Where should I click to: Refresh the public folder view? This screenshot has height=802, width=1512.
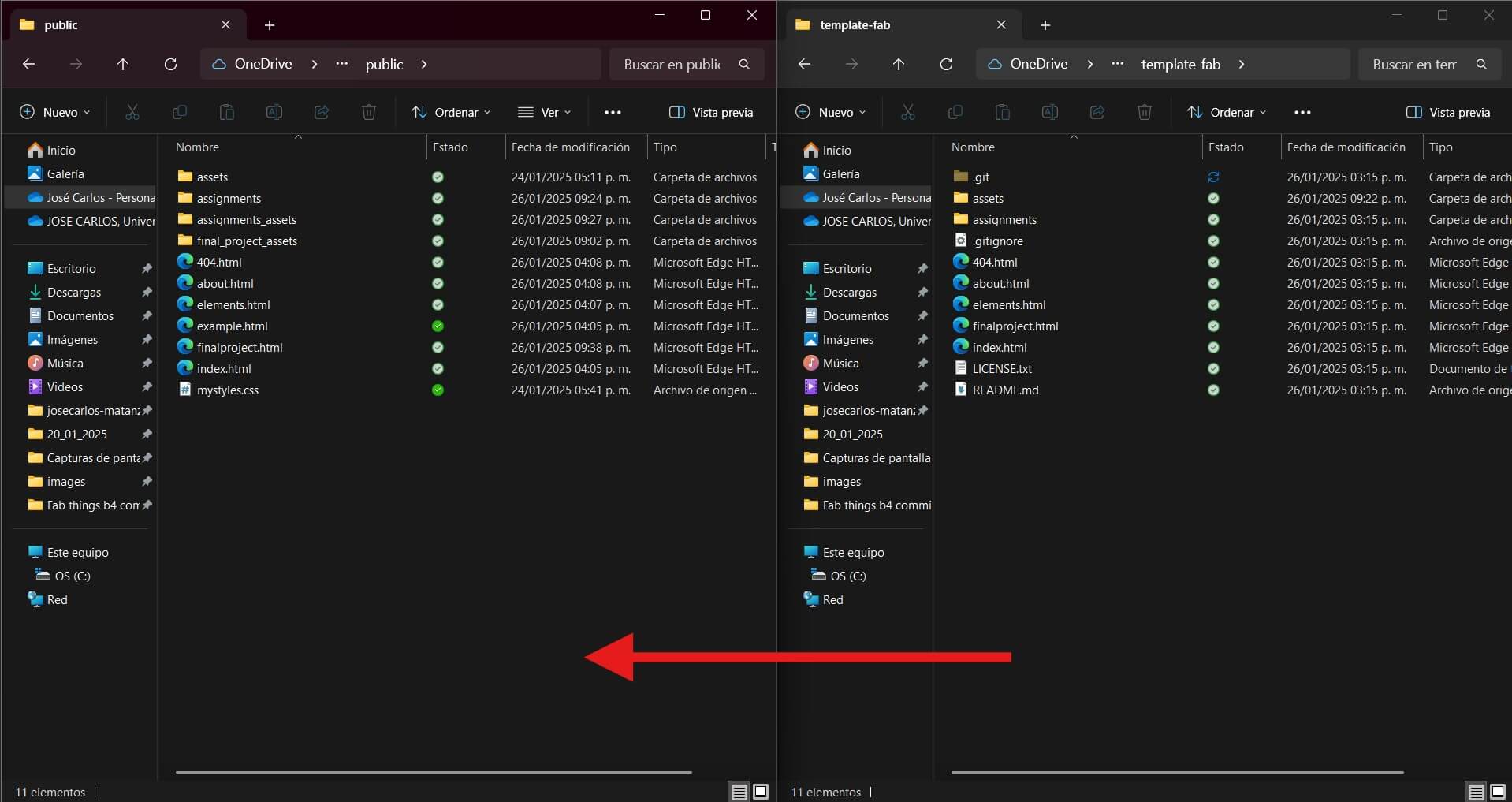pyautogui.click(x=170, y=64)
